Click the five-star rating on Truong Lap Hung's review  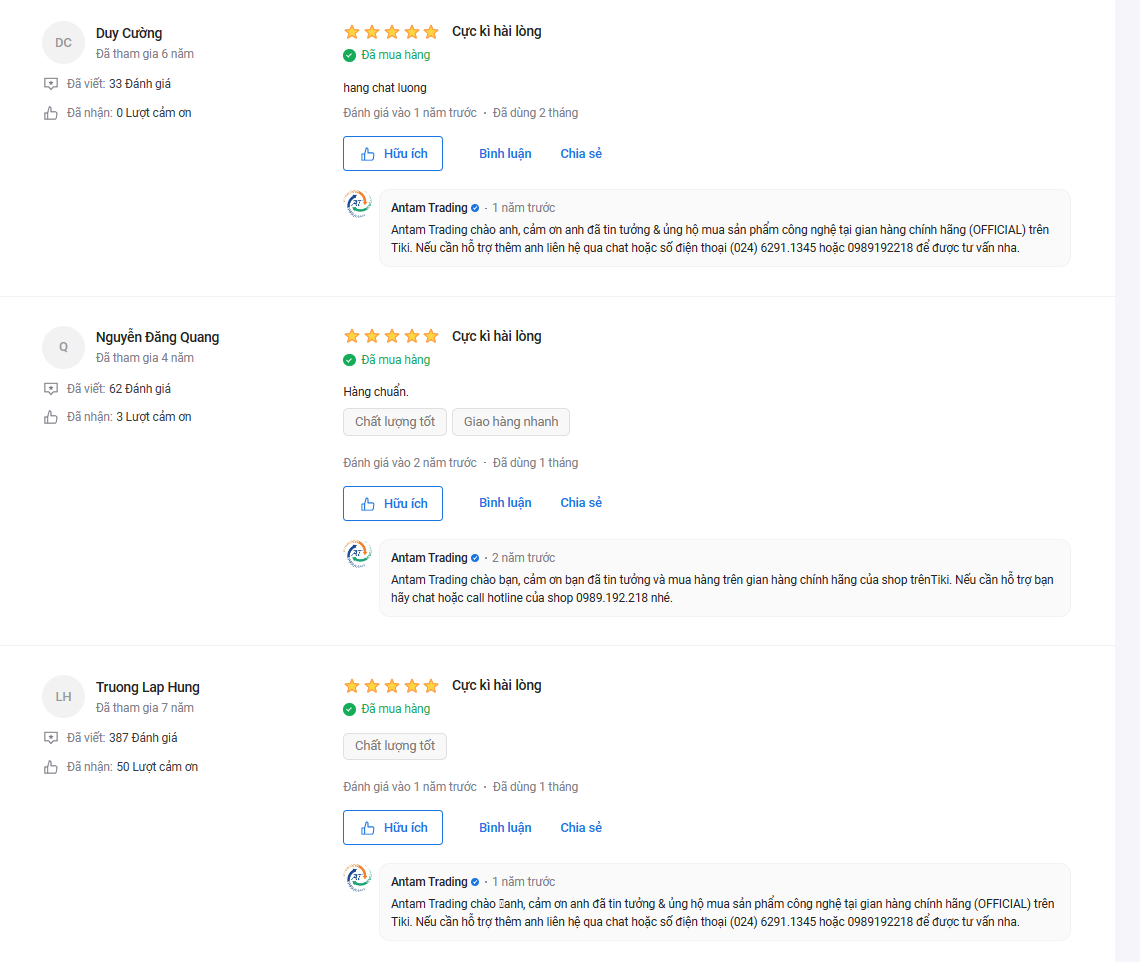[x=391, y=686]
